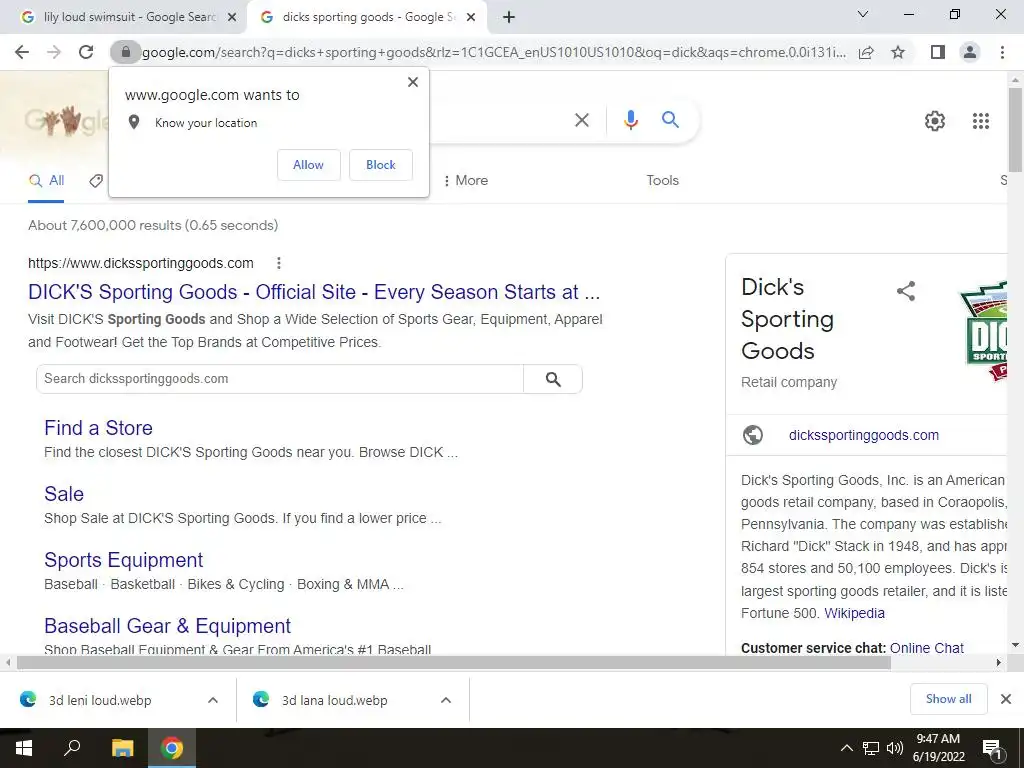This screenshot has height=768, width=1024.
Task: Go back to the previous page
Action: point(22,52)
